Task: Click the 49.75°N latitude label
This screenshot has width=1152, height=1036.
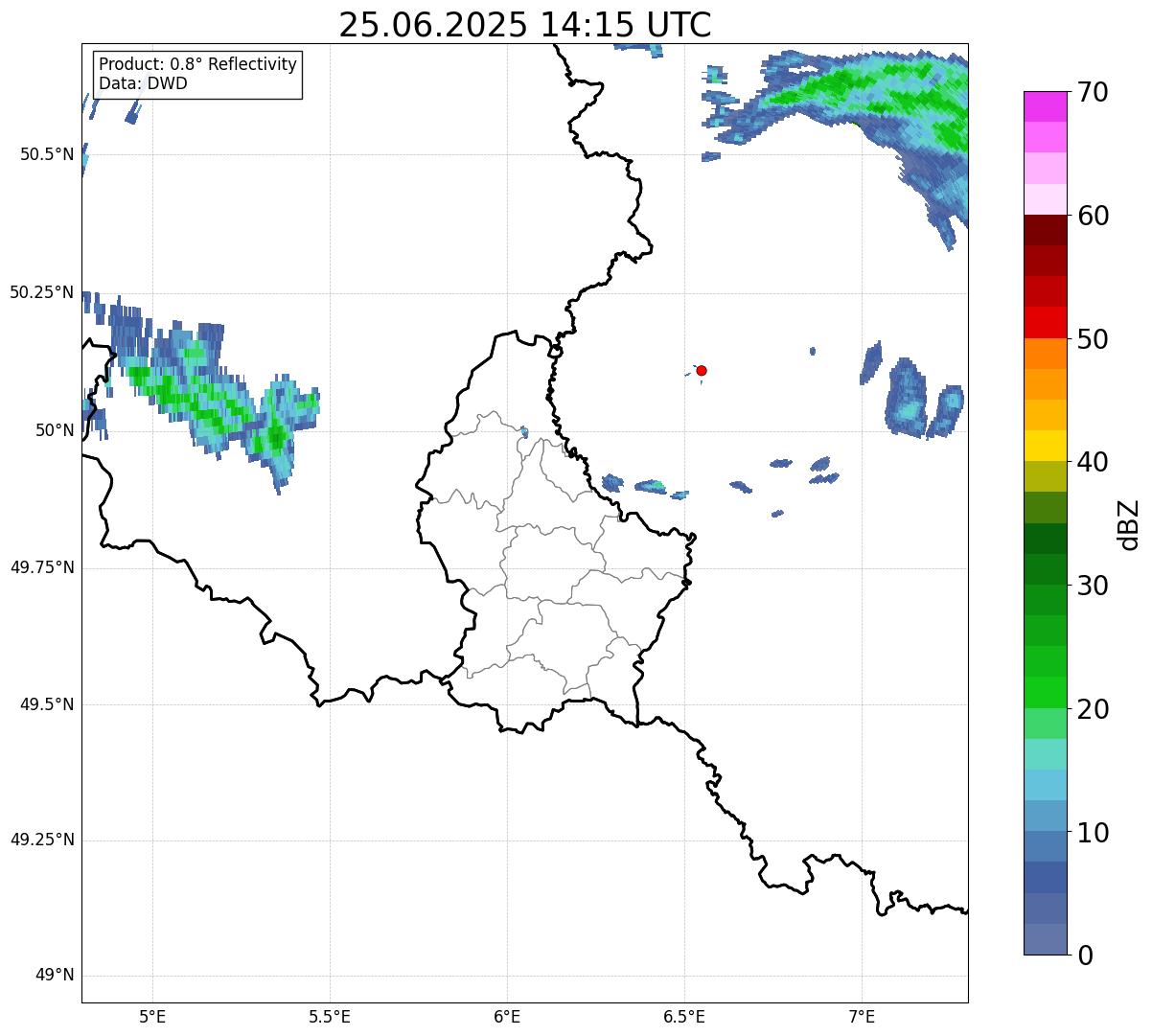Action: [x=42, y=567]
